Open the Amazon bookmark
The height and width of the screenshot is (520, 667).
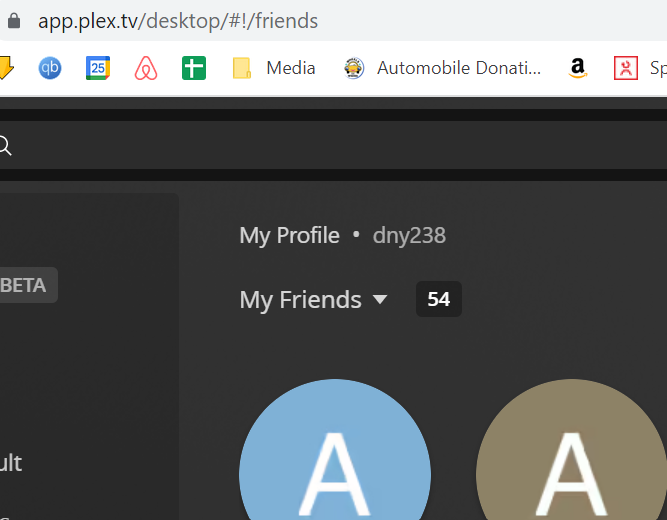click(x=578, y=68)
